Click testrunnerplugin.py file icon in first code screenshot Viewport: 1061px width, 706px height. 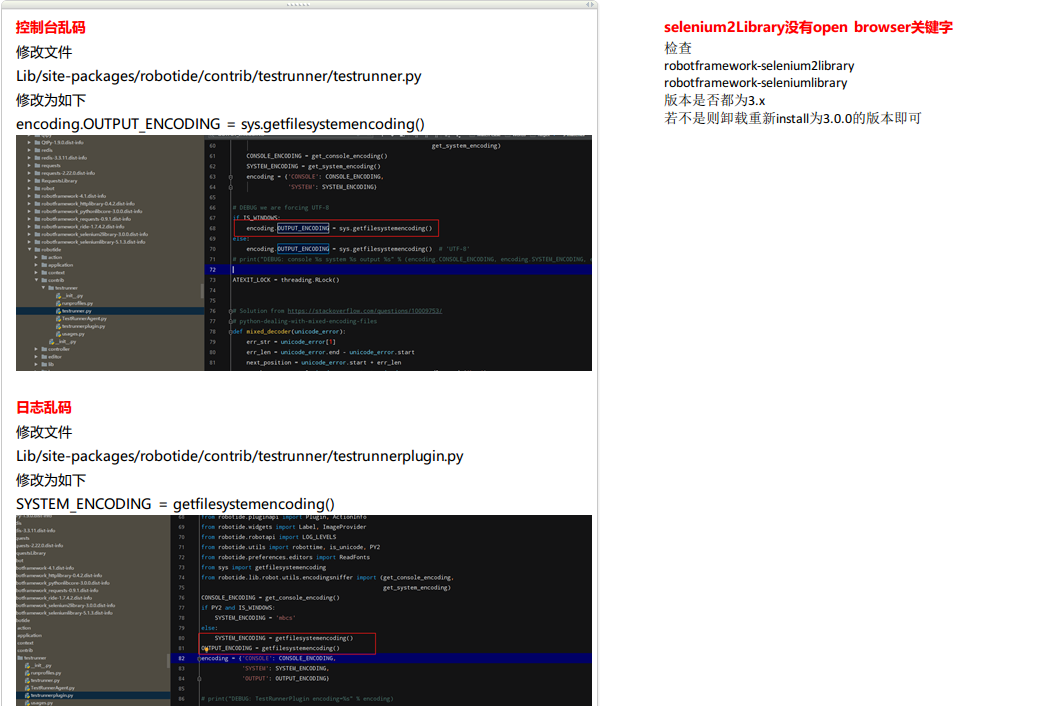(59, 326)
